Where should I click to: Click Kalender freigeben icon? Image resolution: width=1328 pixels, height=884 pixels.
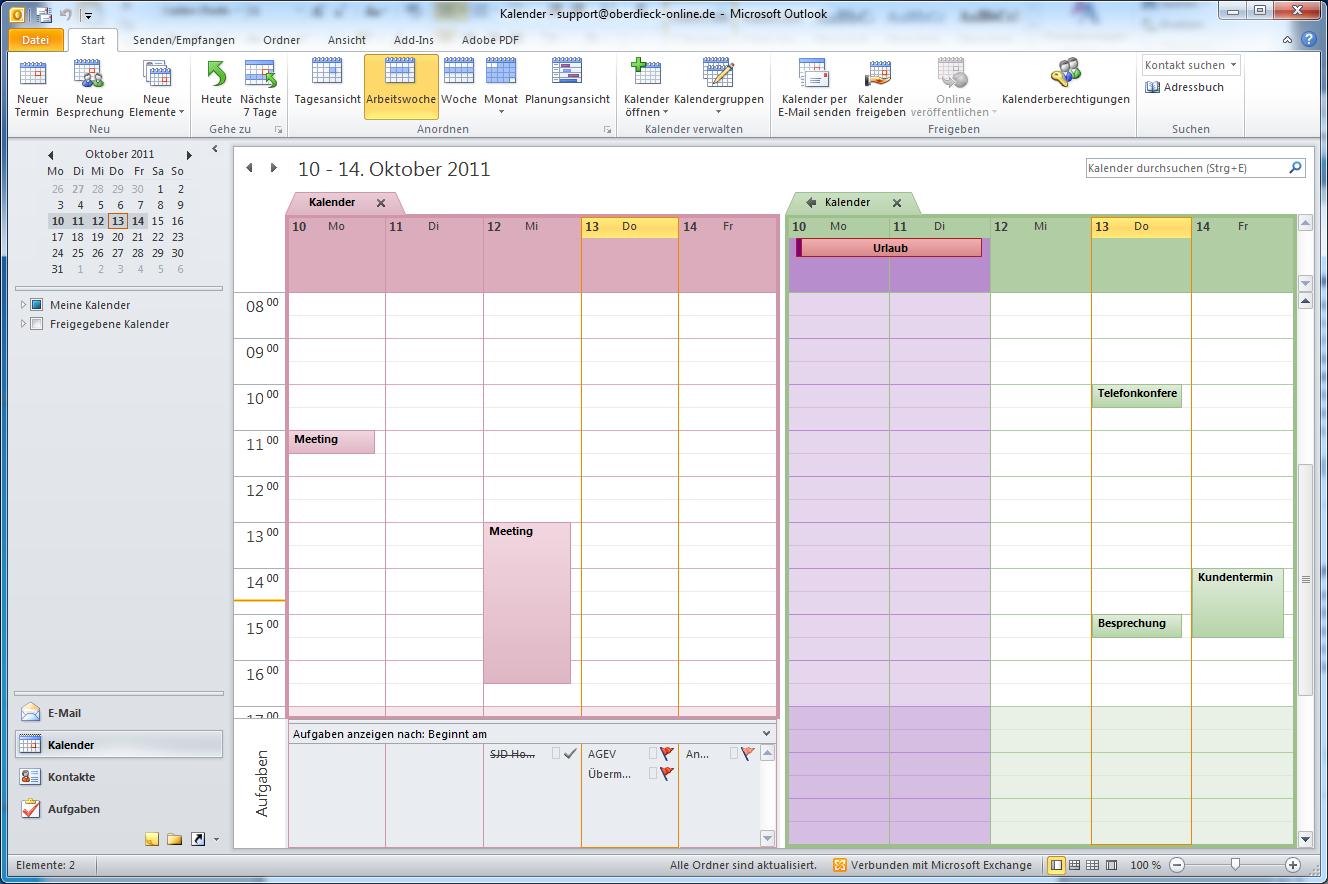[880, 75]
